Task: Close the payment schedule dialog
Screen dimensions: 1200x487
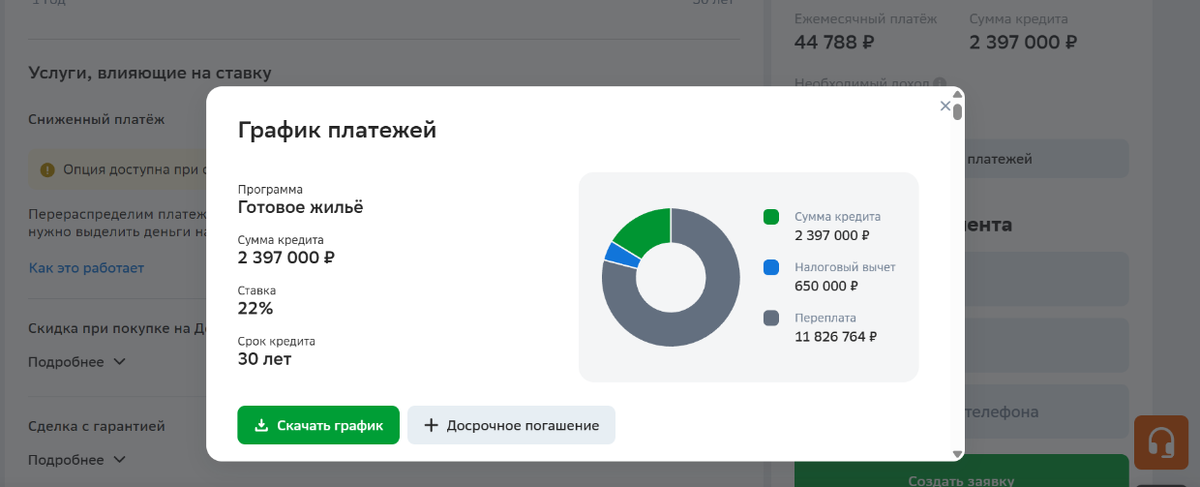Action: [945, 106]
